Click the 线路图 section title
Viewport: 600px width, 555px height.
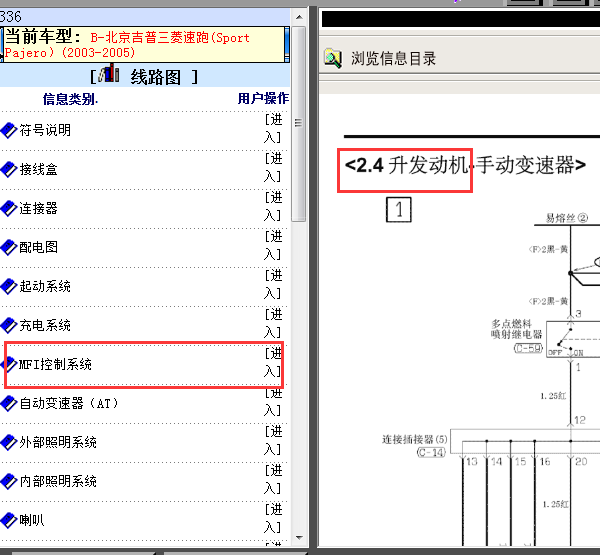tap(155, 77)
